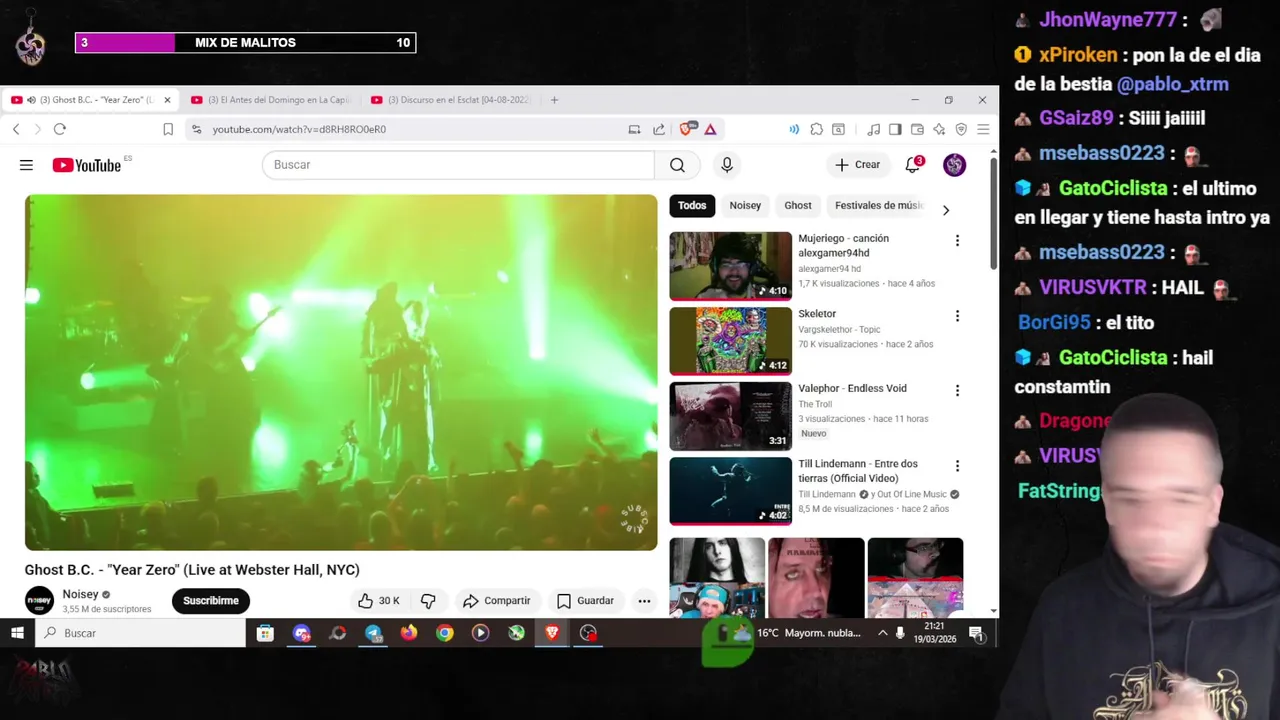Screen dimensions: 1280x720
Task: Open Telegram from the taskbar
Action: (373, 633)
